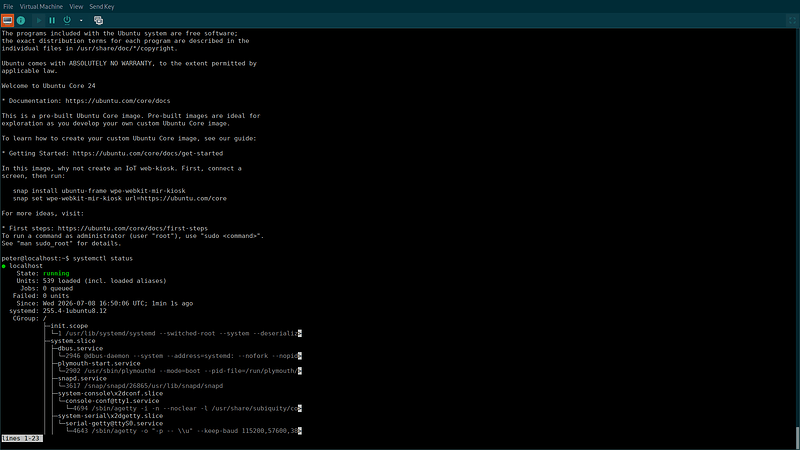The width and height of the screenshot is (800, 450).
Task: Click the first-steps URL in terminal
Action: [133, 228]
